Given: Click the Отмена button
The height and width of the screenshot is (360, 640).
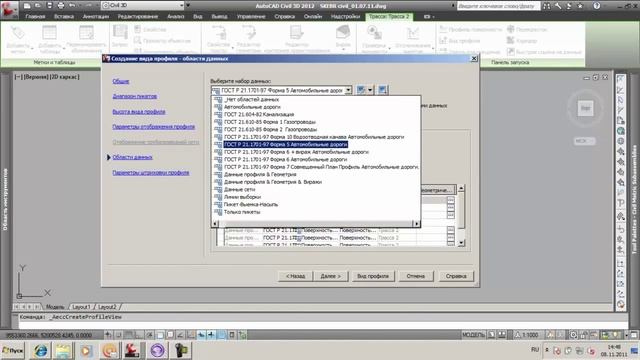Looking at the screenshot, I should (x=416, y=276).
